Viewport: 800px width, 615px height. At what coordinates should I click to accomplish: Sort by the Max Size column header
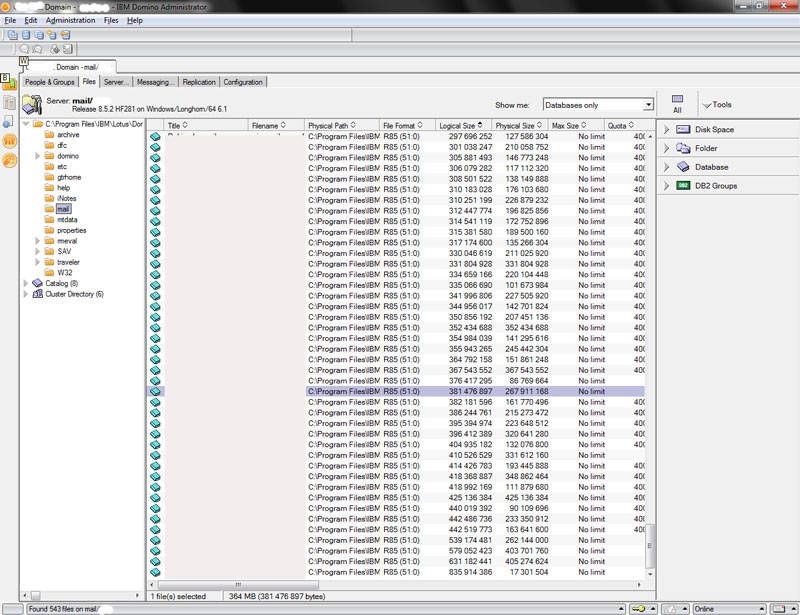click(x=576, y=126)
